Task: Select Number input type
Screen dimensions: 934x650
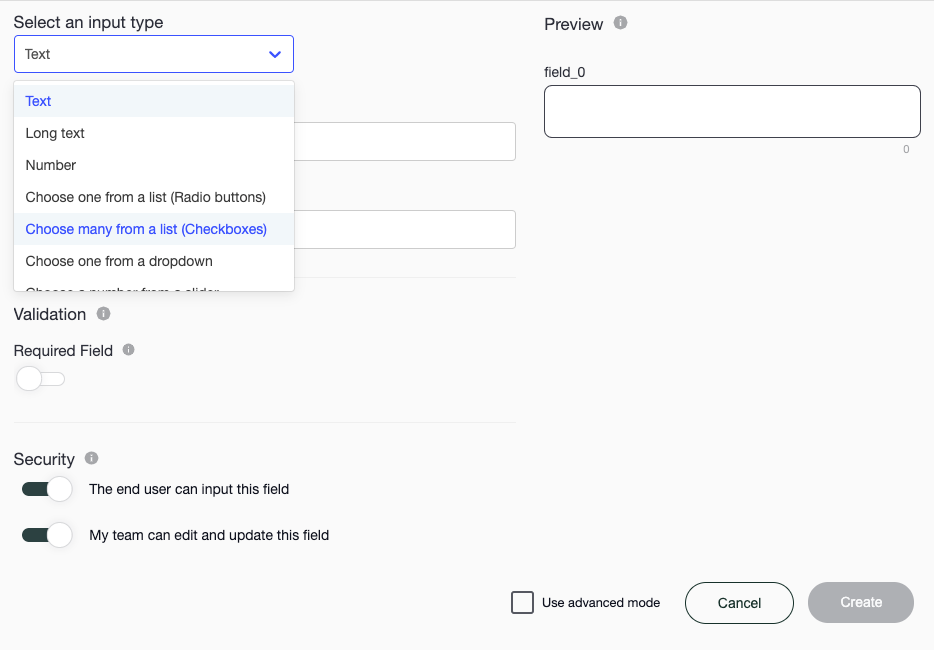Action: point(154,166)
